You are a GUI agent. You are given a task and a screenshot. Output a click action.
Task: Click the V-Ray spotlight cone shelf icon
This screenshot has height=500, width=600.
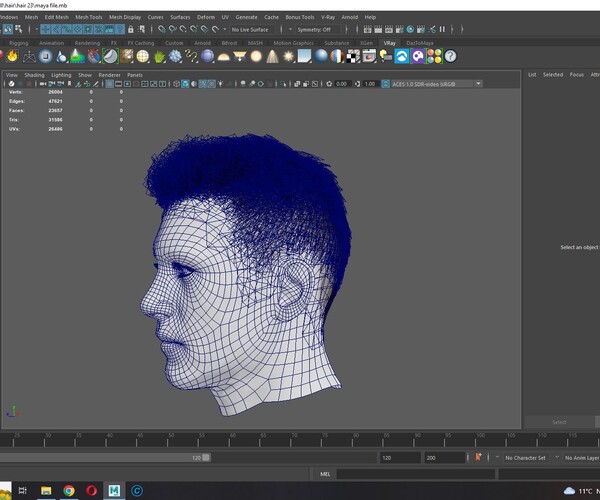tap(272, 56)
